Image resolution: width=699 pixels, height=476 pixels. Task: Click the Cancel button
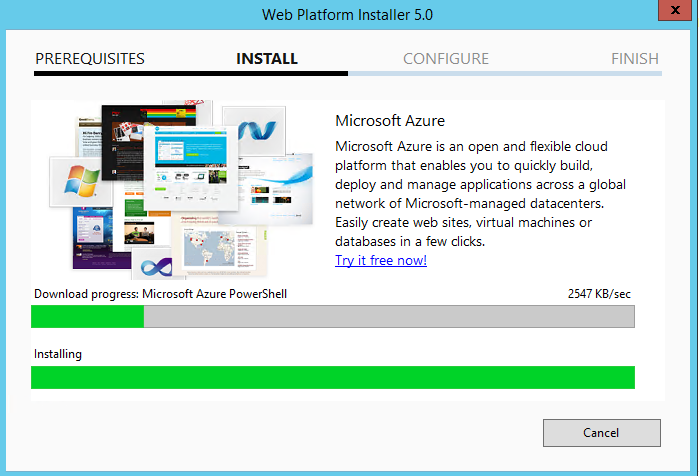click(601, 433)
